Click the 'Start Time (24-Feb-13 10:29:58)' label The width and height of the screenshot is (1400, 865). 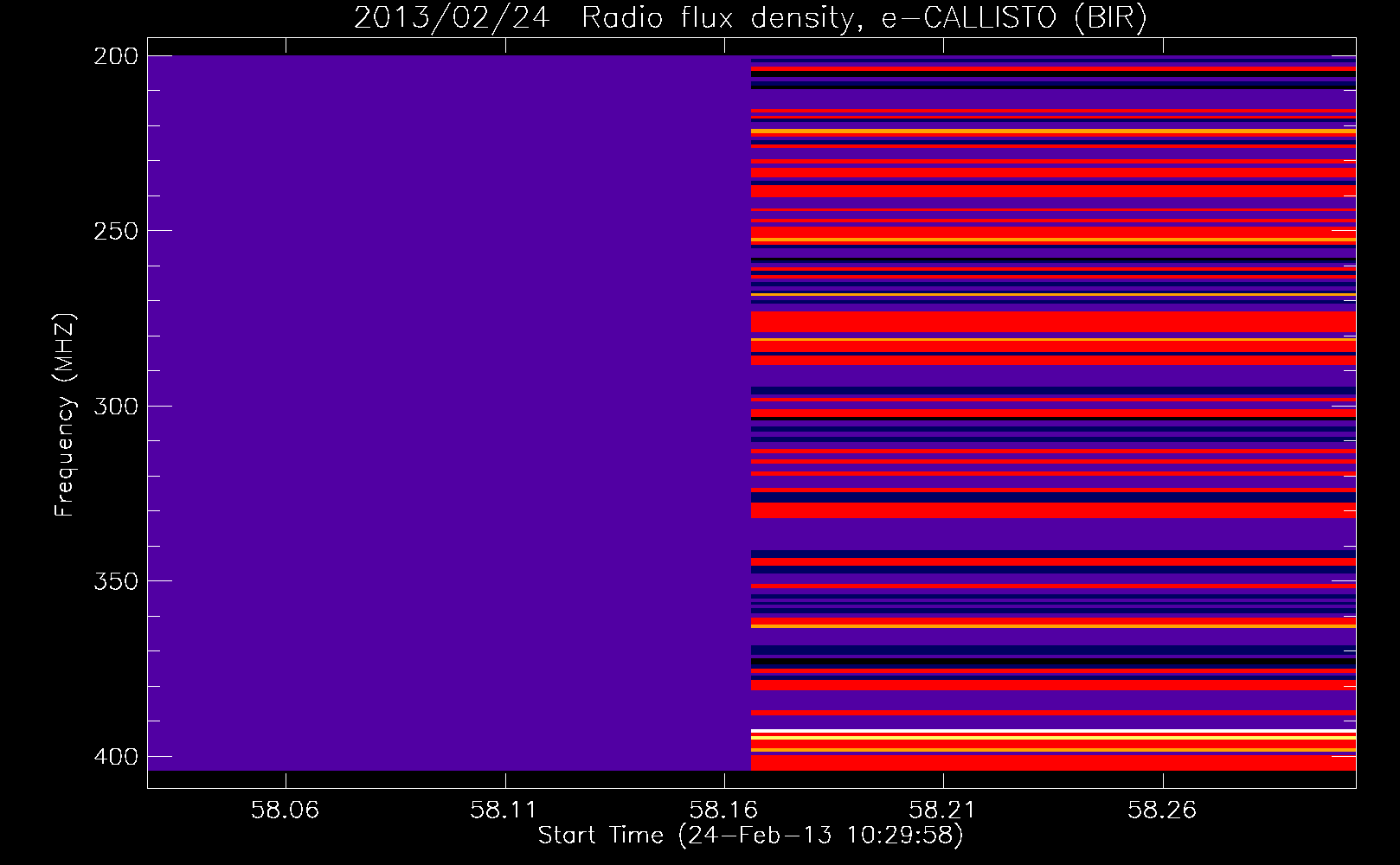pos(750,835)
